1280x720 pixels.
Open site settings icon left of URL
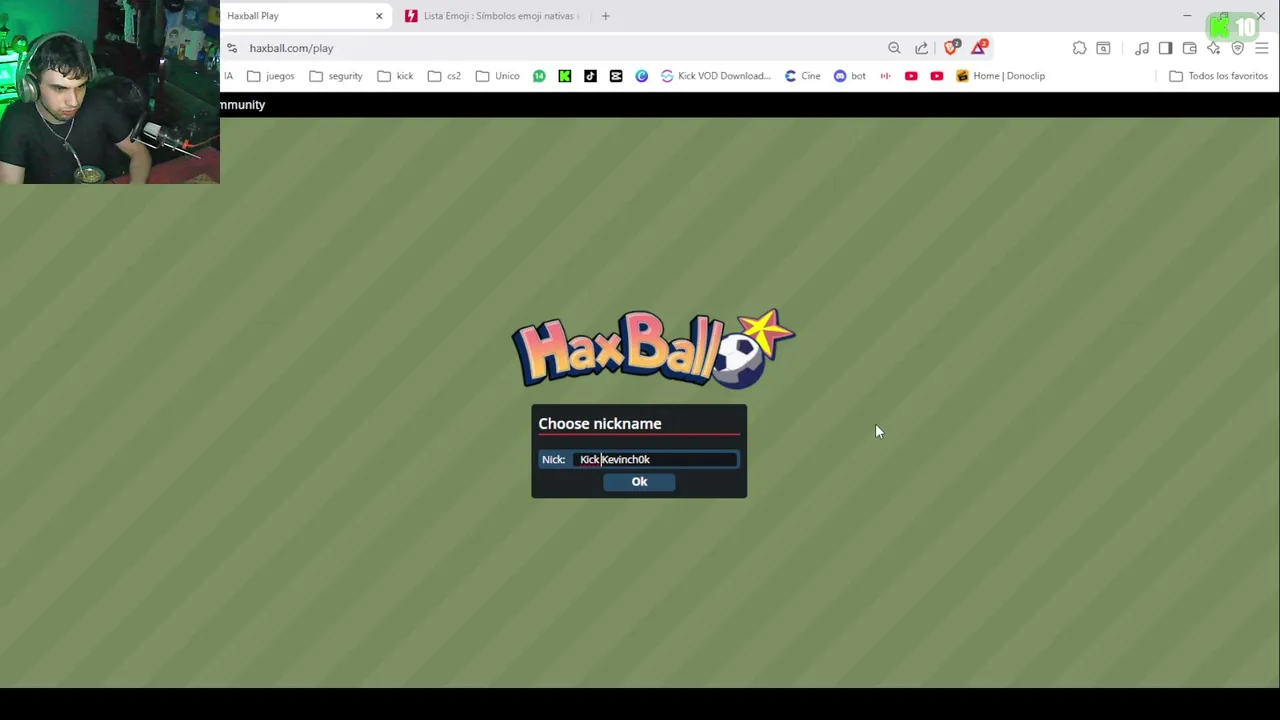pyautogui.click(x=232, y=48)
